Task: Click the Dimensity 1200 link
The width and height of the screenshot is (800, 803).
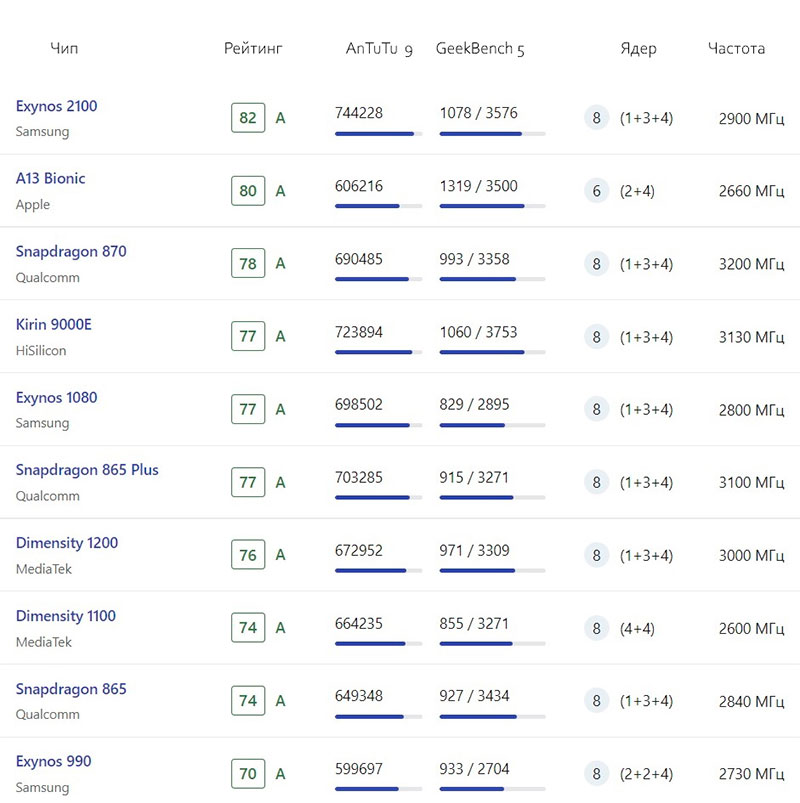Action: coord(67,543)
